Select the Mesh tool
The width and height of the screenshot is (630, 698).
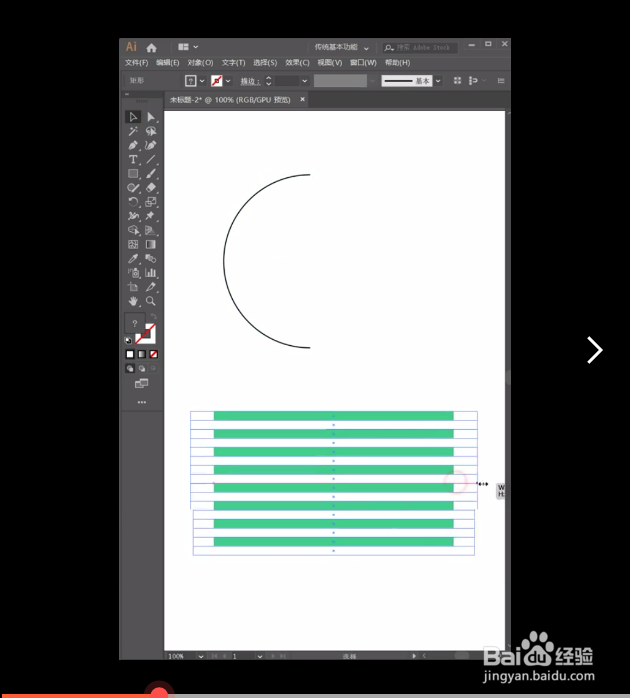[x=133, y=244]
